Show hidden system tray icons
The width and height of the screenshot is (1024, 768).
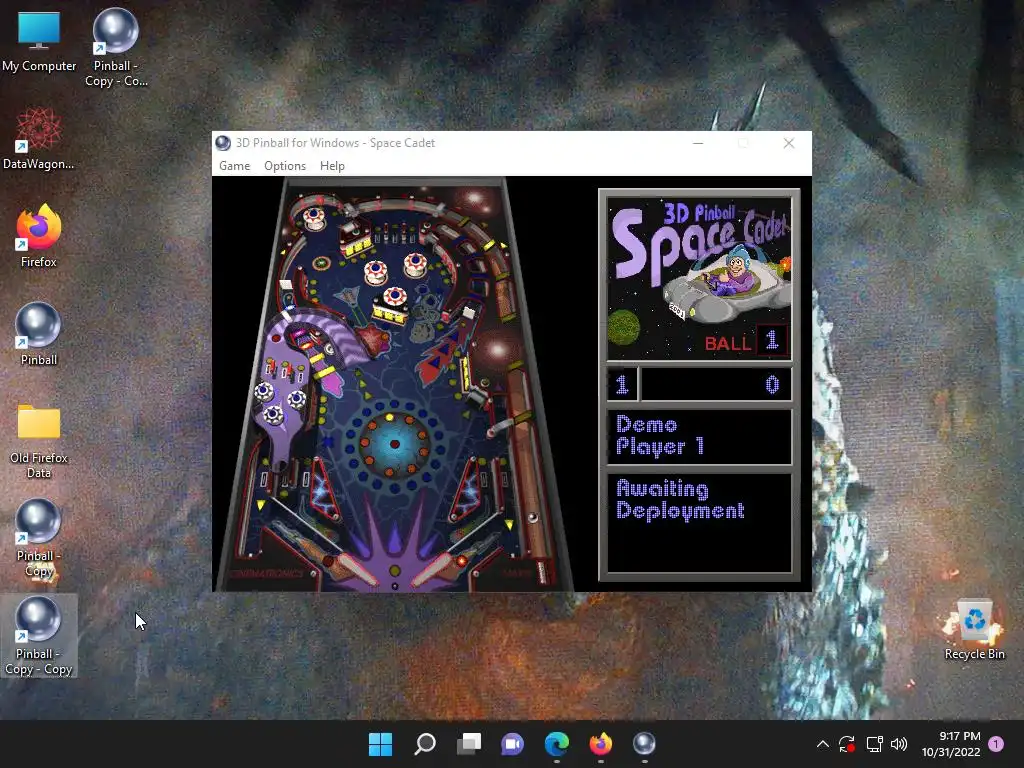point(823,744)
